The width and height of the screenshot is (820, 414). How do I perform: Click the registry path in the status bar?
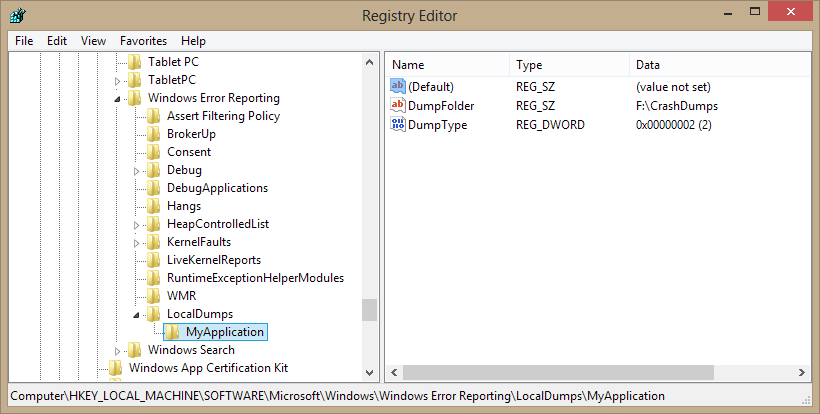click(337, 396)
